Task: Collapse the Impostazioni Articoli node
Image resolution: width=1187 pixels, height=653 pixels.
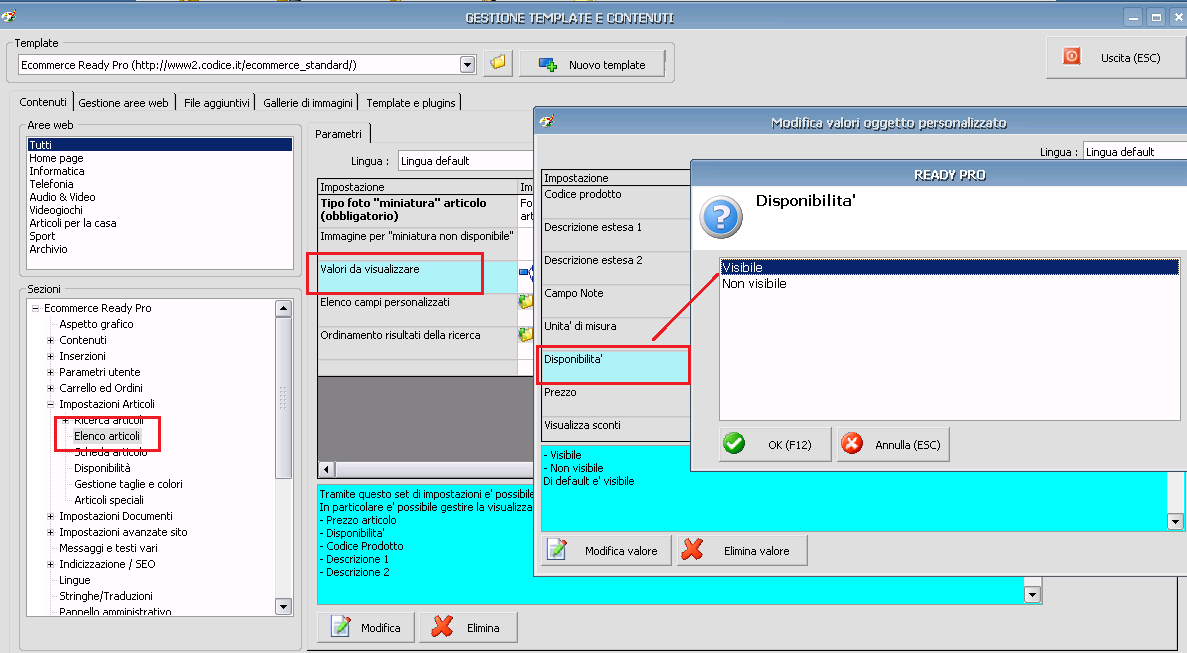Action: coord(51,404)
